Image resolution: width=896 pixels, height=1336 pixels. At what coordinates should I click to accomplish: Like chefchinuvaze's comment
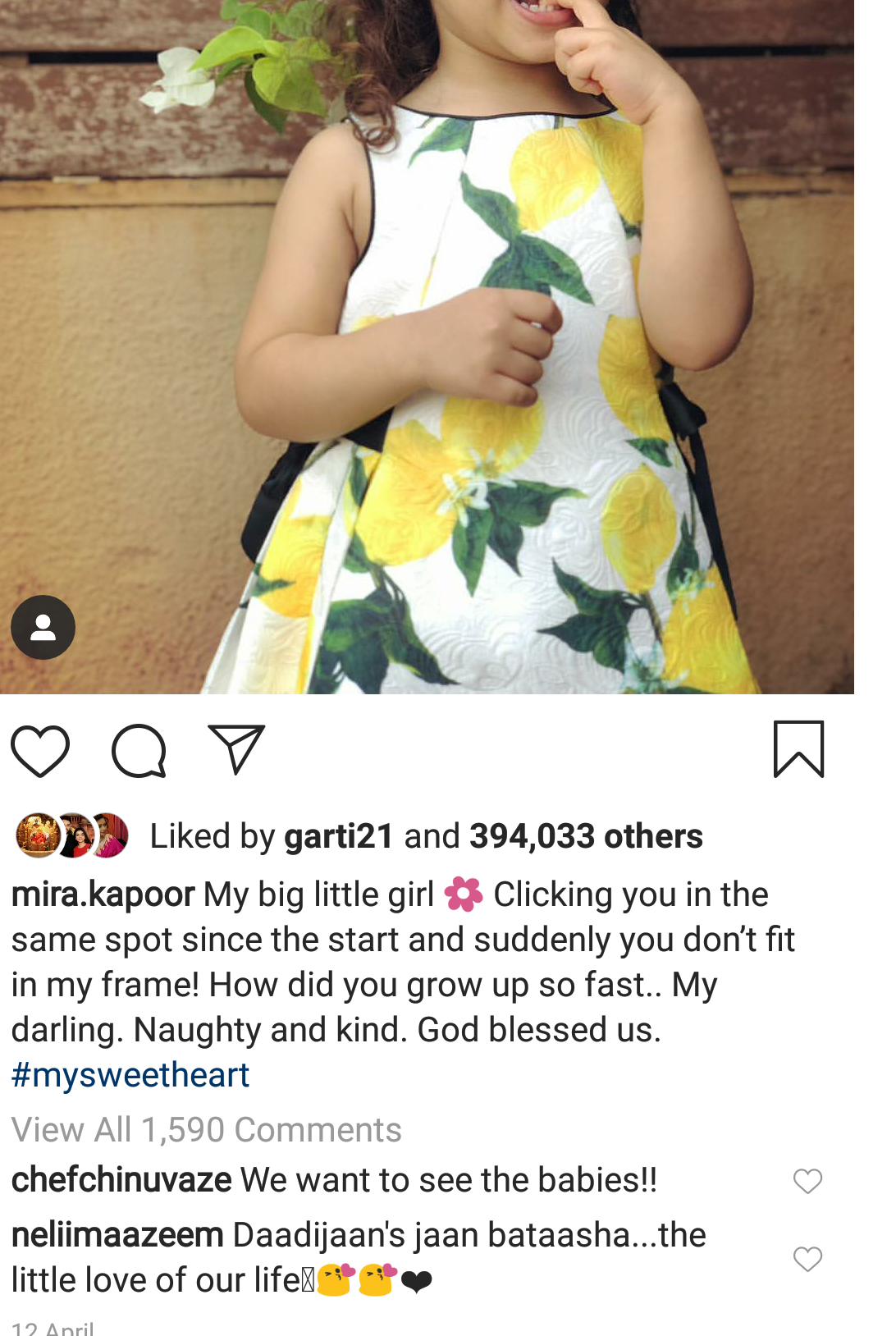coord(807,1181)
